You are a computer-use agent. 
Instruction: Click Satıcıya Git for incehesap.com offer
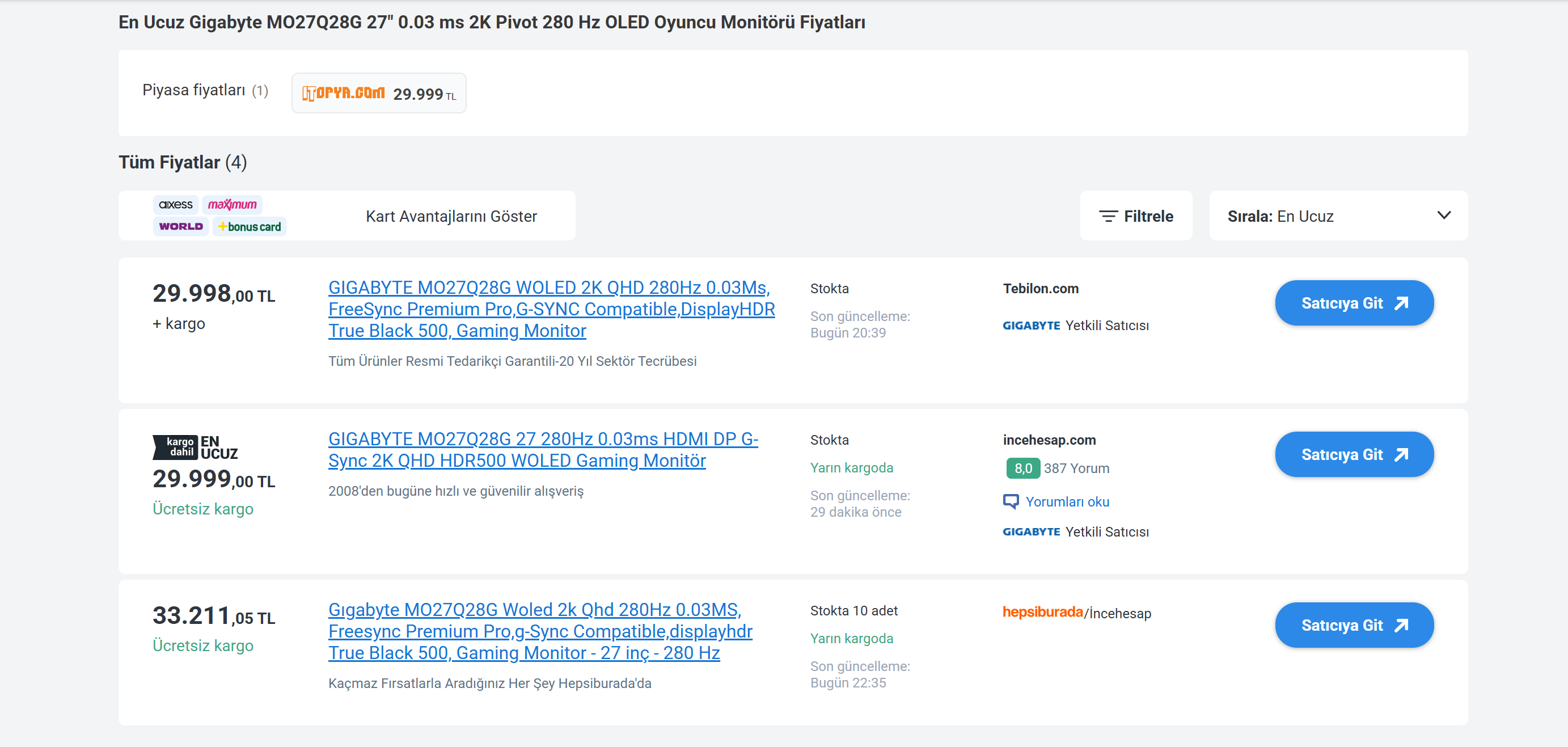(x=1354, y=455)
